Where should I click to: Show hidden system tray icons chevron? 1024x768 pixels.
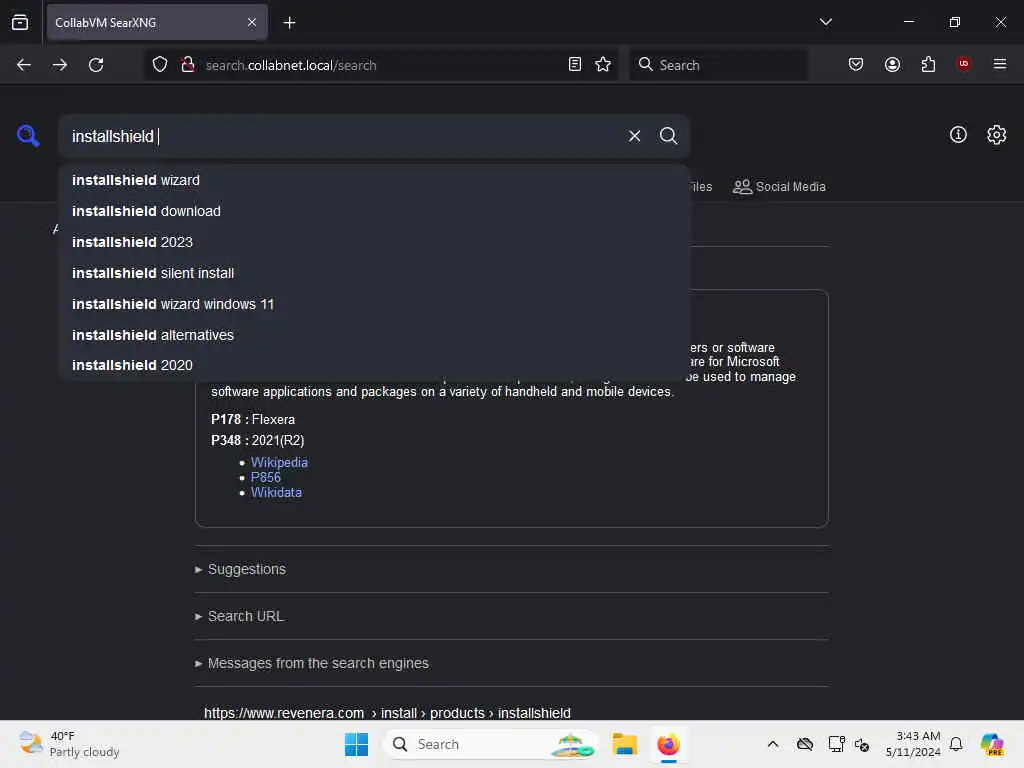(x=773, y=744)
